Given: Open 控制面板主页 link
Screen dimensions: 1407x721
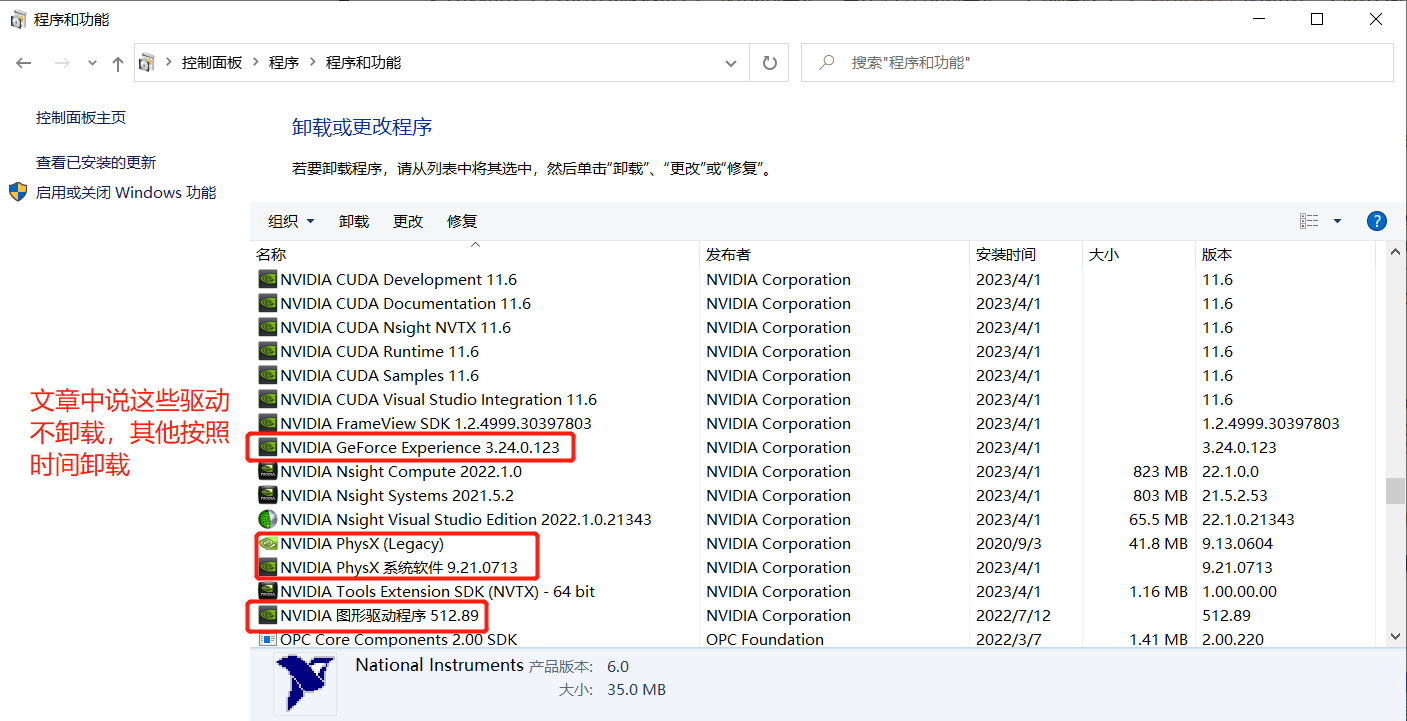Looking at the screenshot, I should 81,118.
